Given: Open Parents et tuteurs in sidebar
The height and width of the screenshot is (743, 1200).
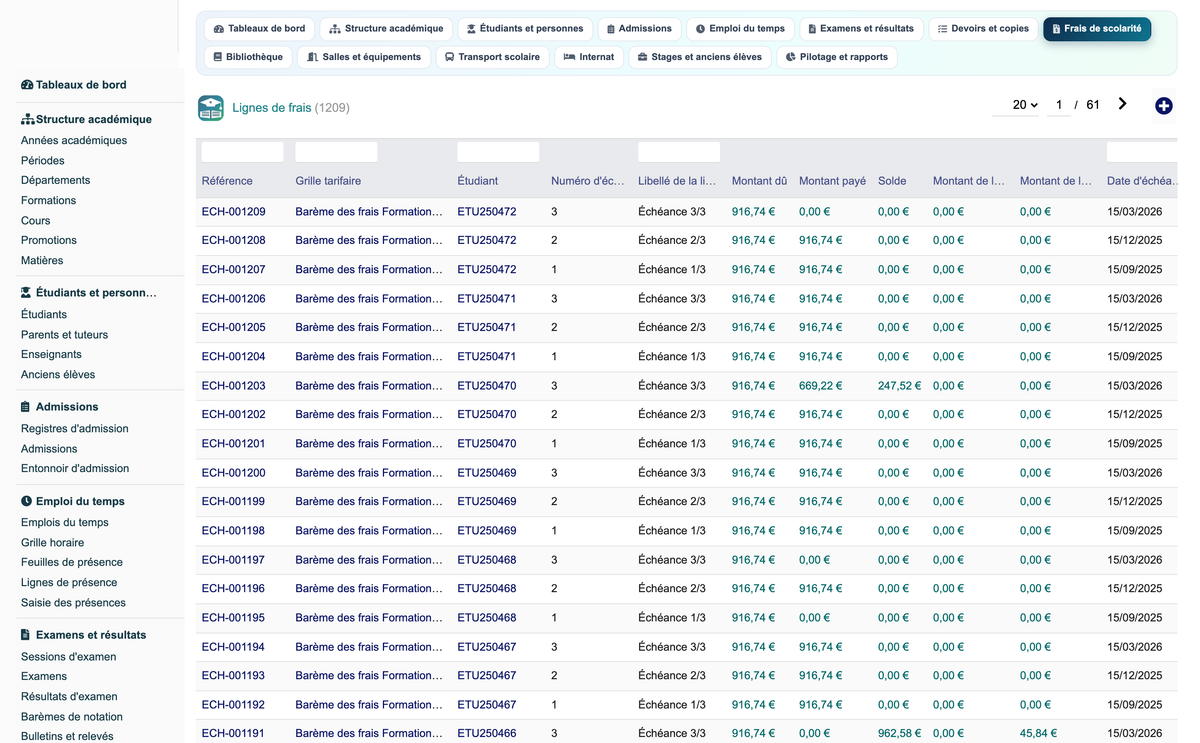Looking at the screenshot, I should [64, 335].
